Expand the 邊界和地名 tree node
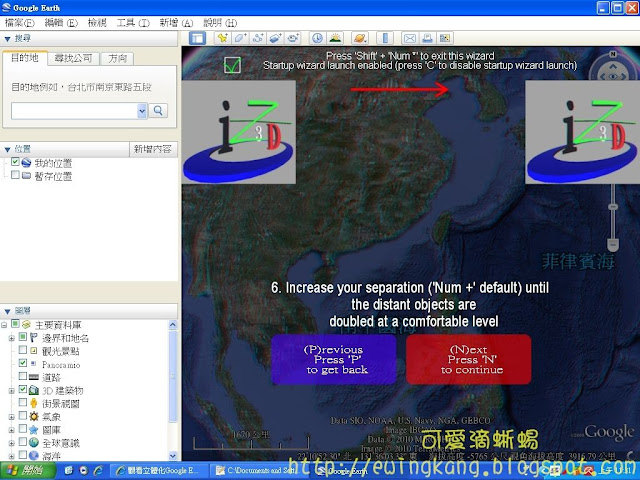640x480 pixels. pos(12,338)
